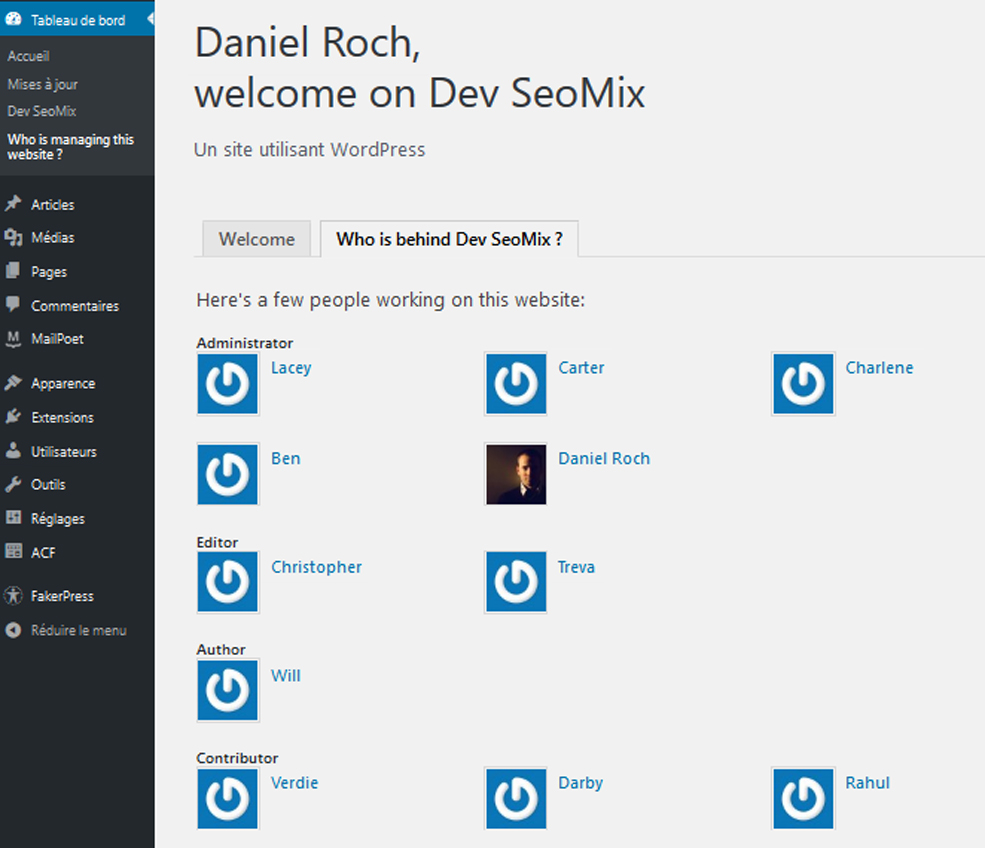Click Ben's avatar image

[x=228, y=474]
